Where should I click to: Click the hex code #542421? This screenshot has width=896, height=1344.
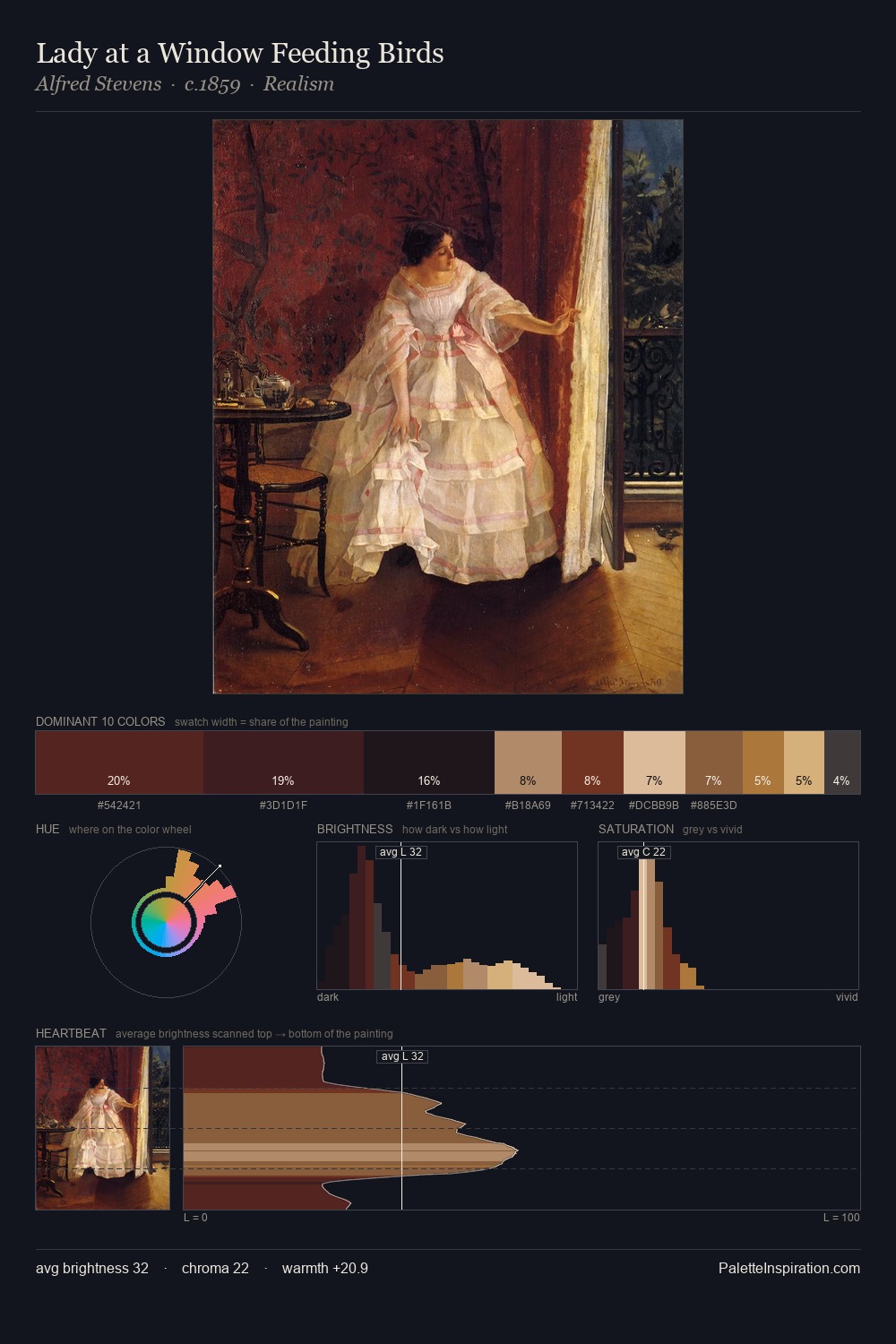(119, 806)
